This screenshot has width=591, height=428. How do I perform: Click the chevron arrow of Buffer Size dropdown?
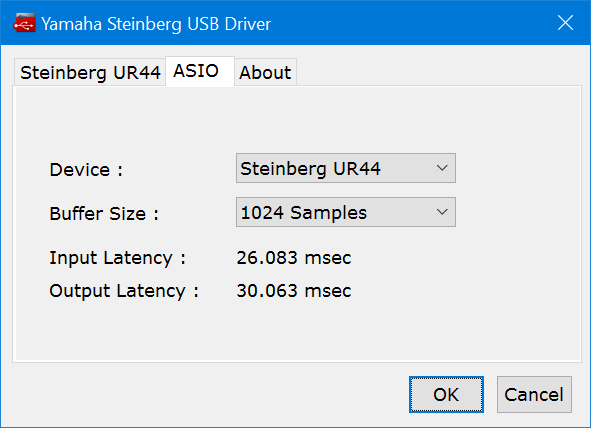[x=442, y=212]
